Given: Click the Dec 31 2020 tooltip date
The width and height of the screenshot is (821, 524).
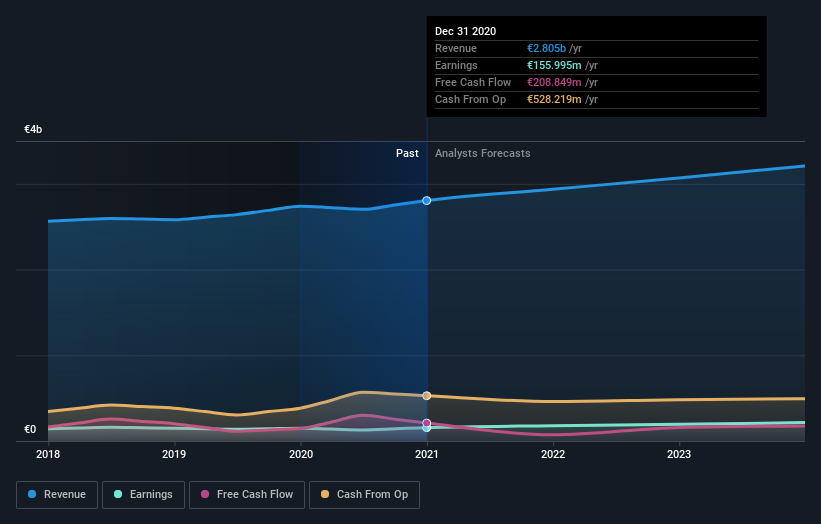Looking at the screenshot, I should point(465,31).
